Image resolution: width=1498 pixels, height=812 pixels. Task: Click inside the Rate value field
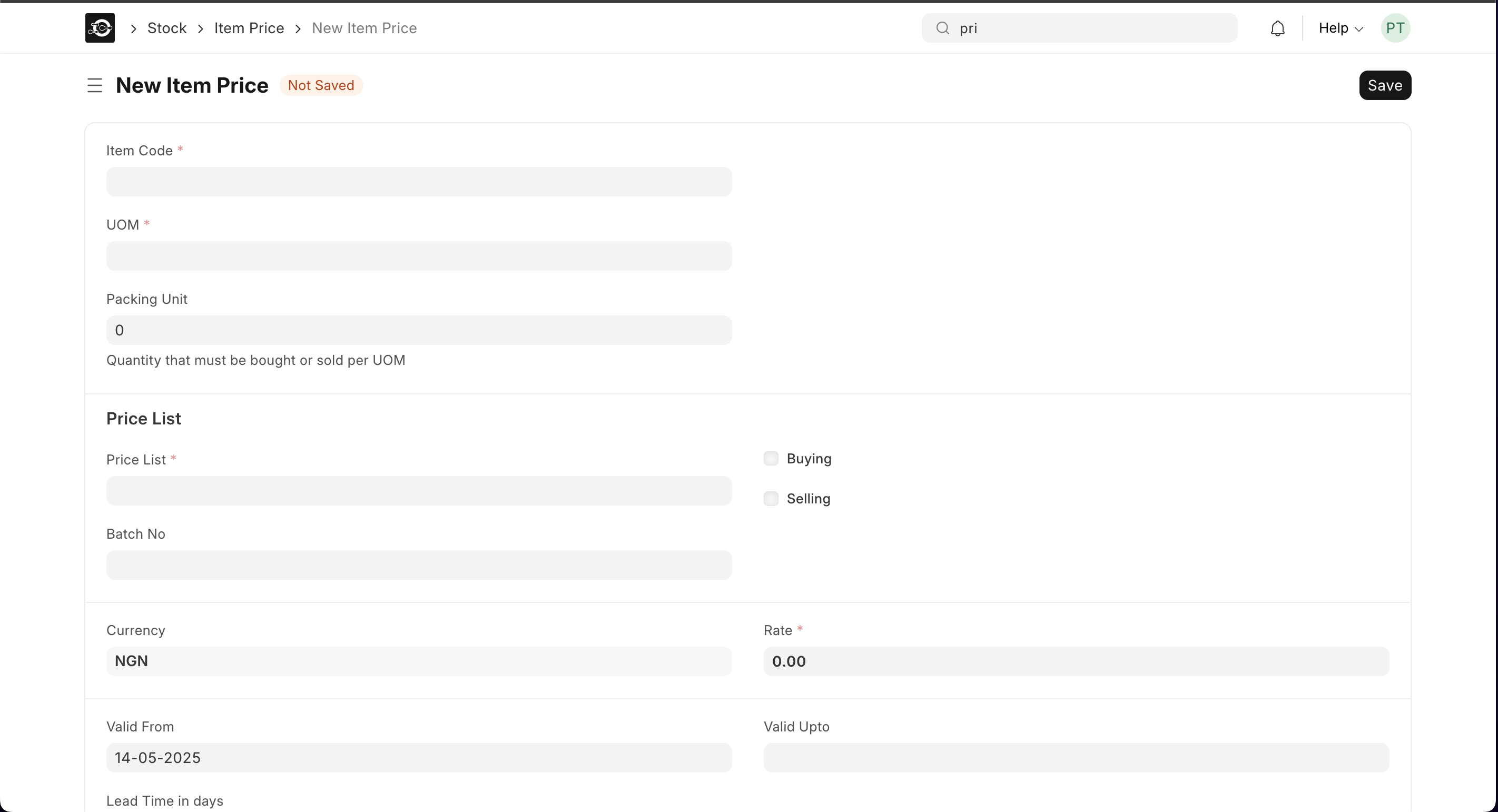click(1076, 661)
